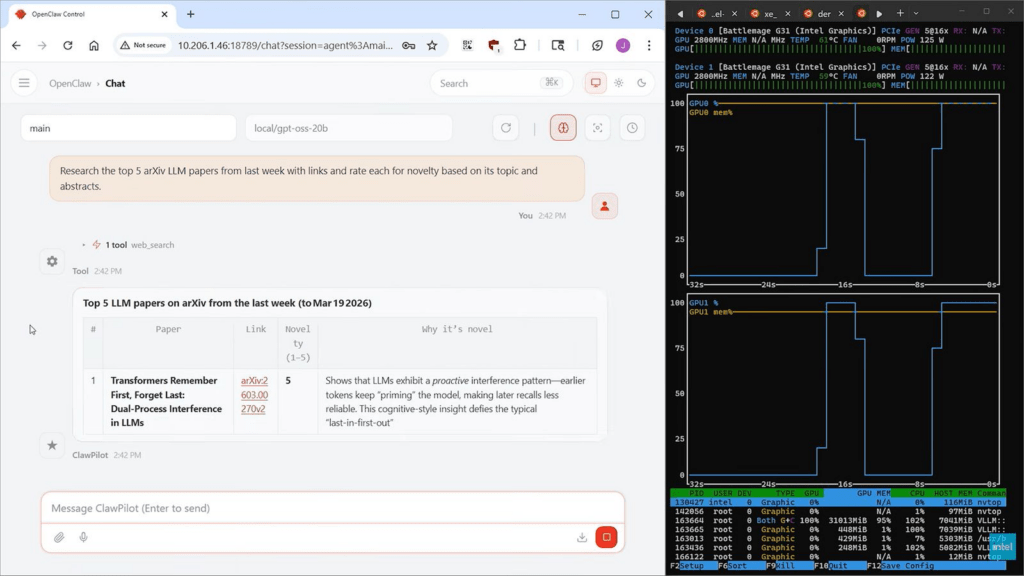Click the gear icon next to Tool message

coord(52,261)
